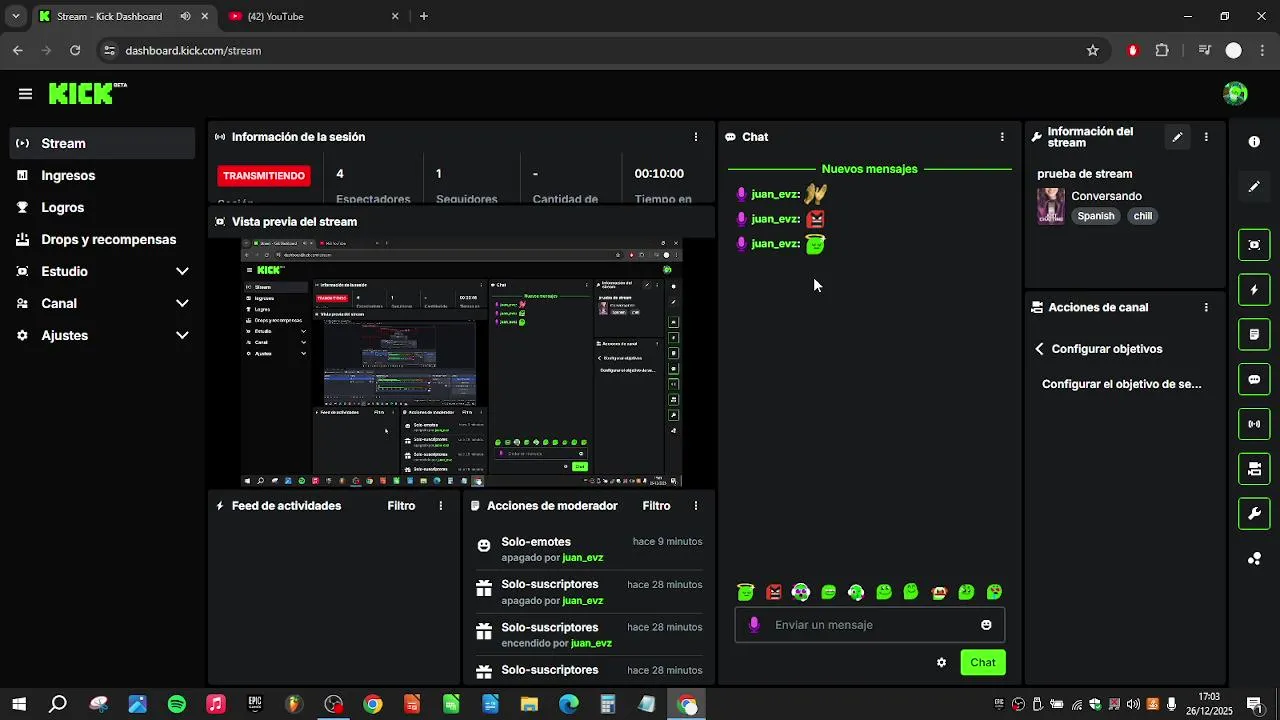
Task: Expand the Ajustes section chevron
Action: [x=182, y=335]
